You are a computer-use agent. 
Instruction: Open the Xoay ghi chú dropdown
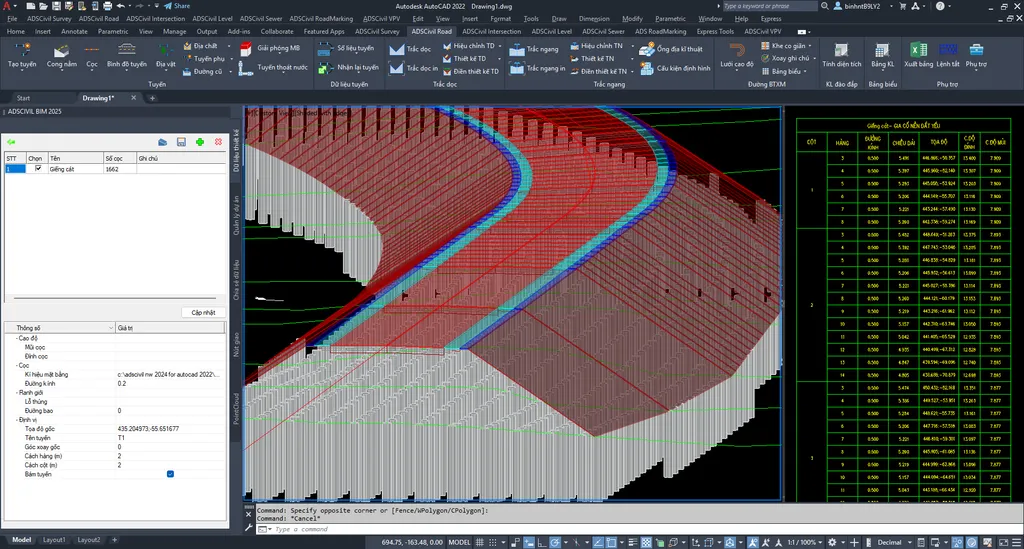coord(814,59)
